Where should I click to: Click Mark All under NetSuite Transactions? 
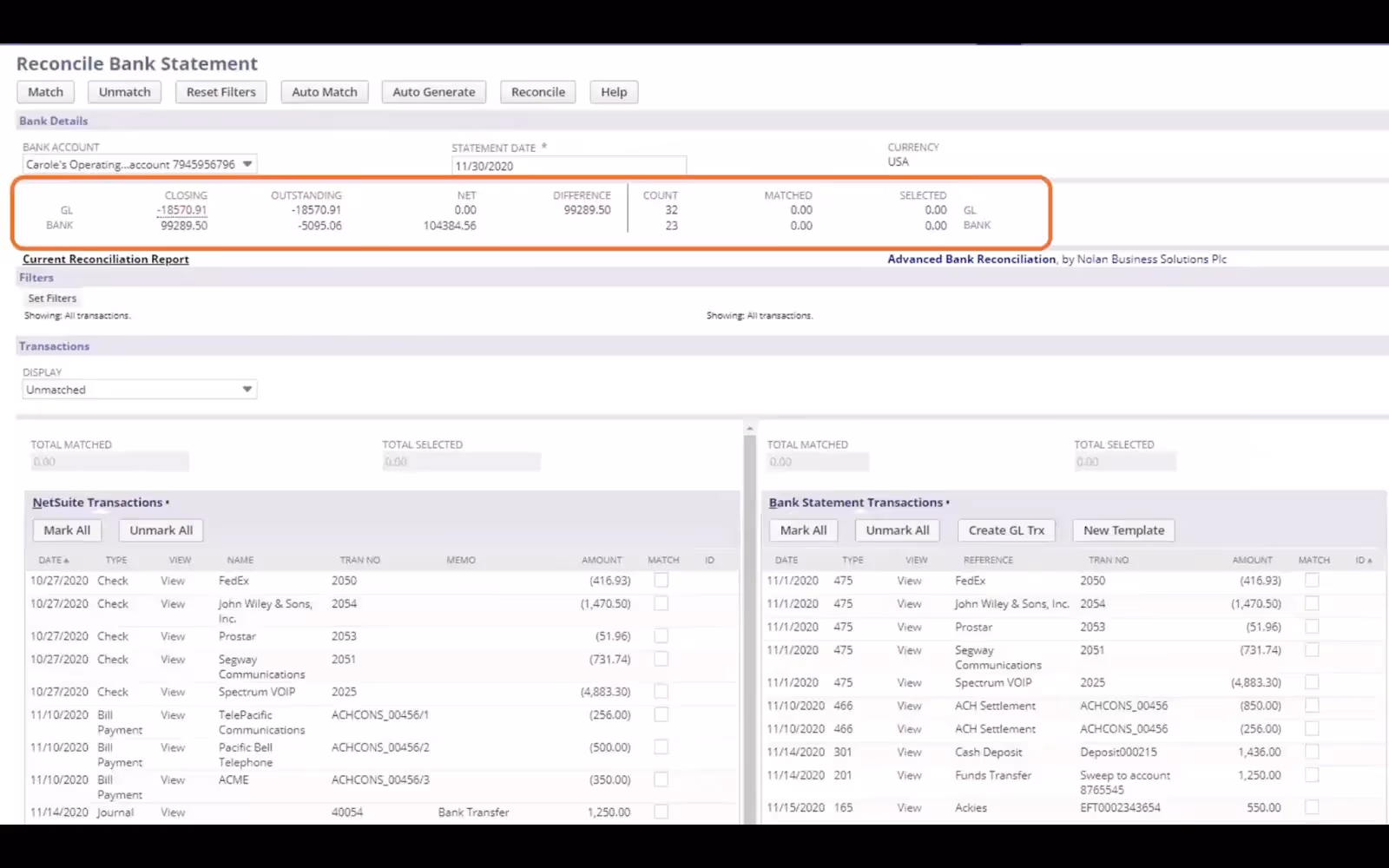coord(67,529)
